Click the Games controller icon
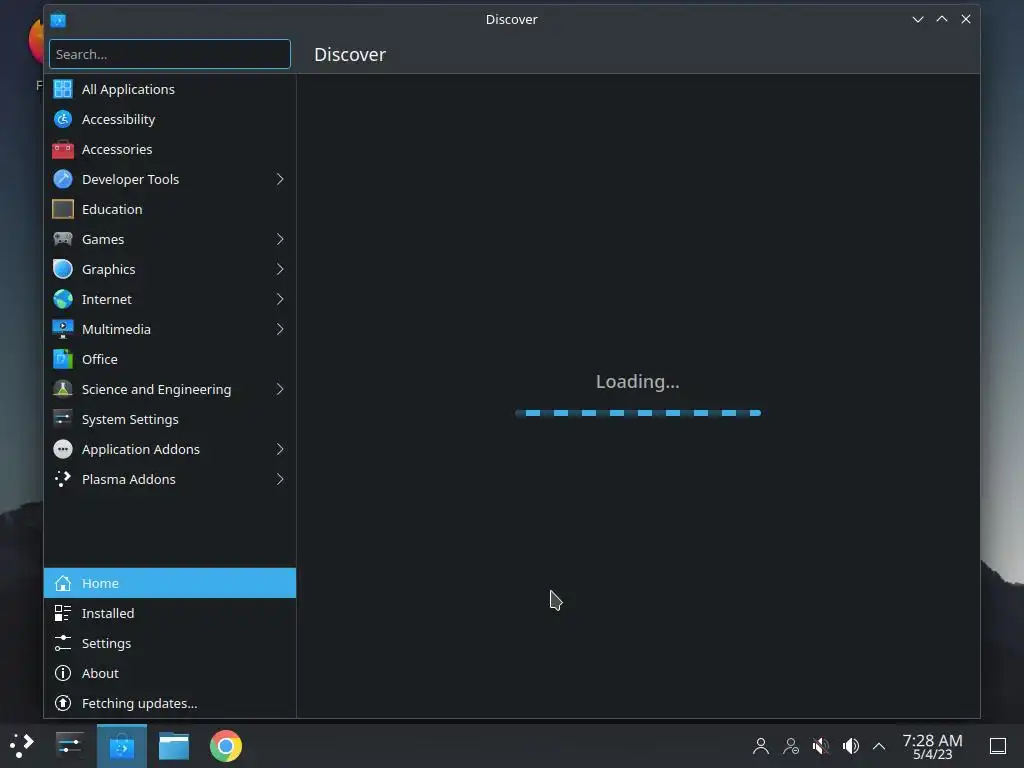This screenshot has height=768, width=1024. pyautogui.click(x=63, y=239)
